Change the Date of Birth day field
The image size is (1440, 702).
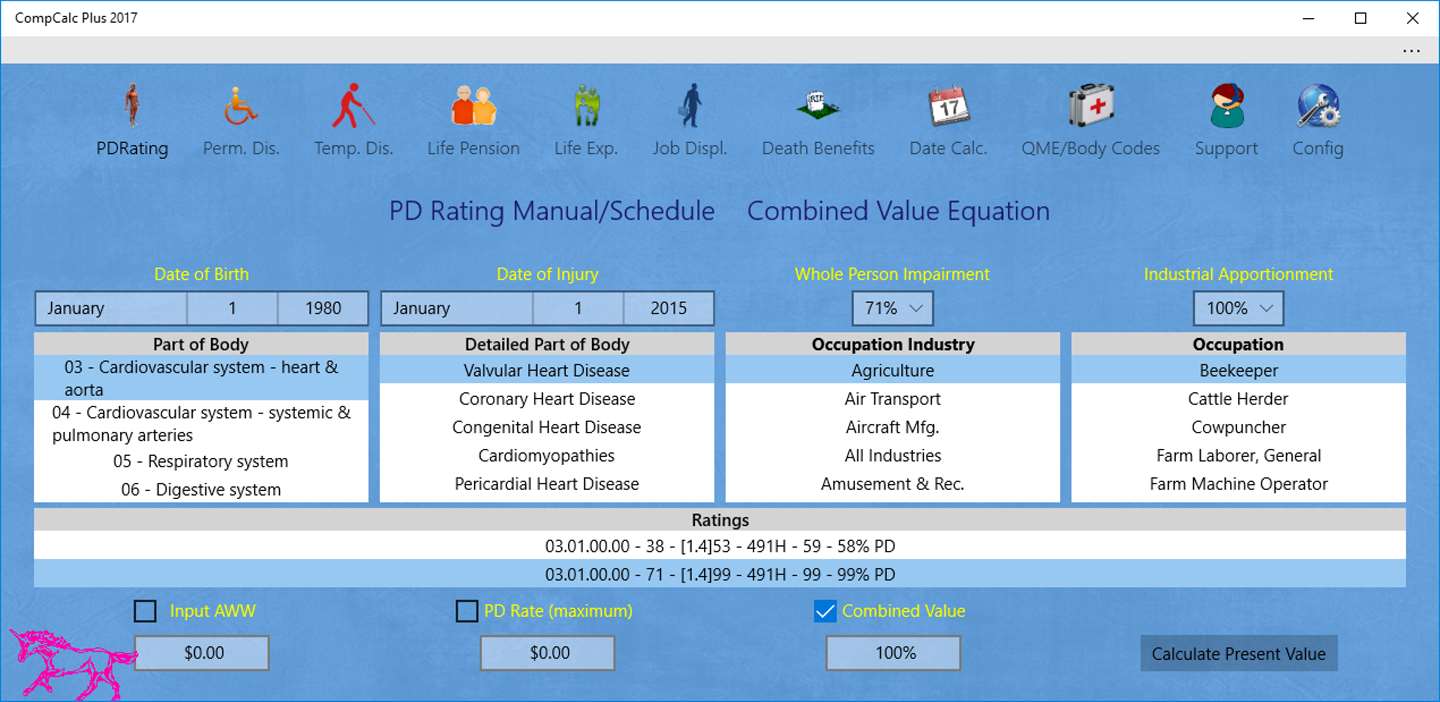(233, 308)
